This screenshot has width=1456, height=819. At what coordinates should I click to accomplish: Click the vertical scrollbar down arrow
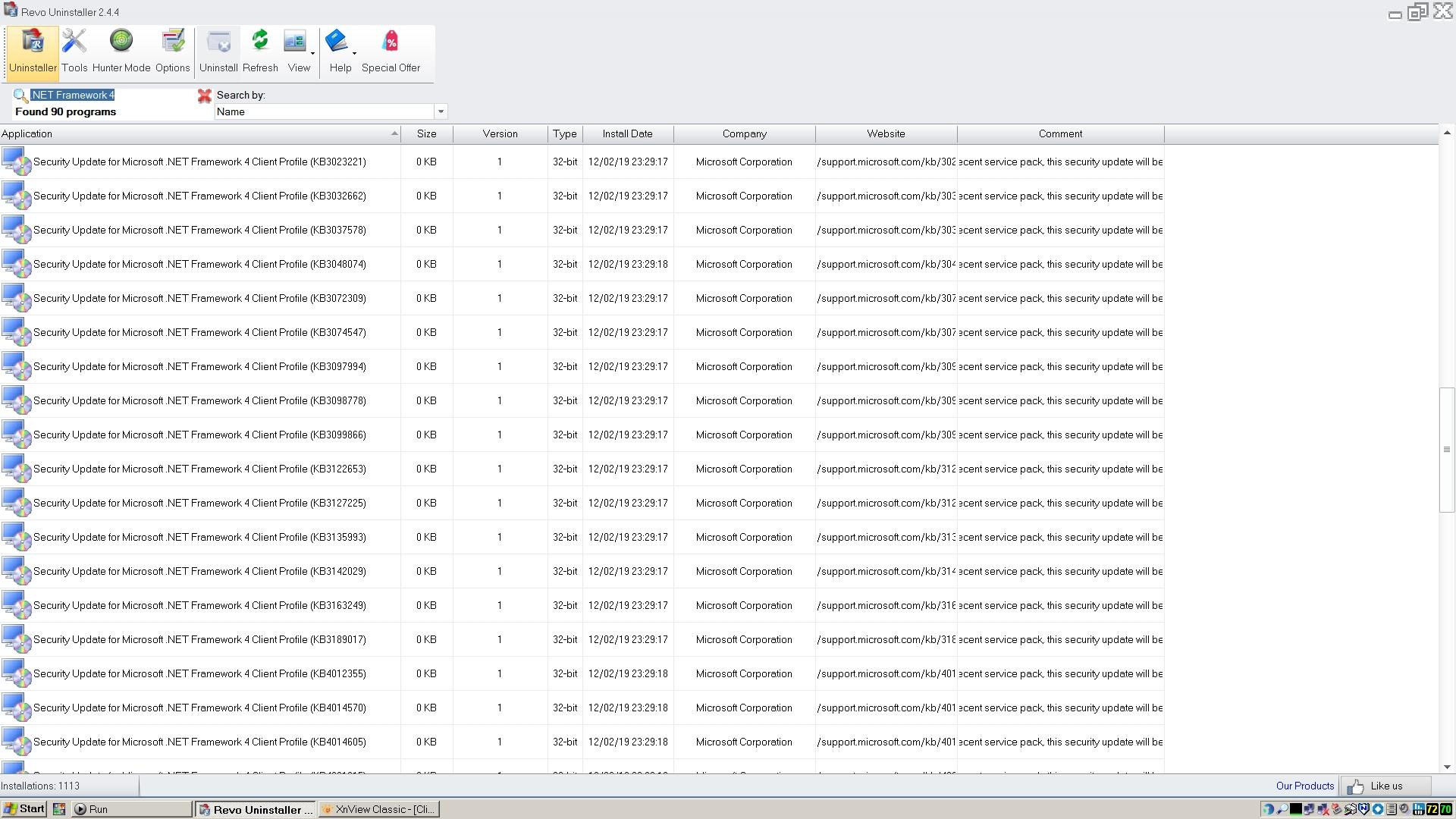[x=1447, y=767]
